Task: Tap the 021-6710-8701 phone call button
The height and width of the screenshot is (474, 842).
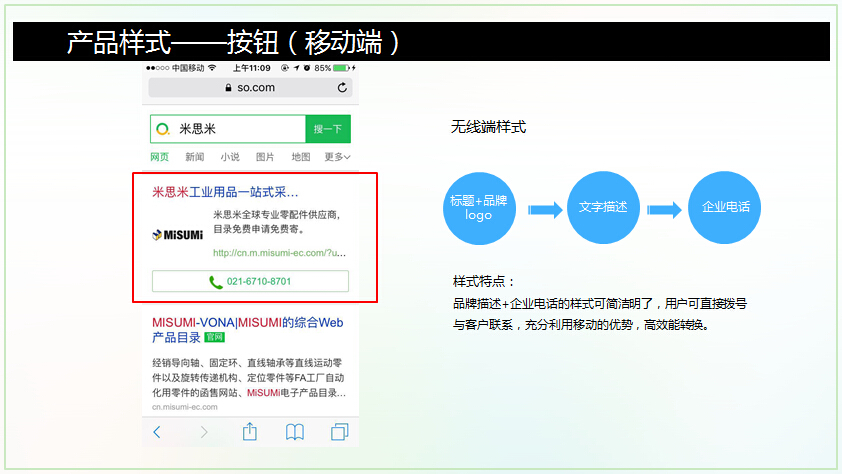Action: [250, 281]
